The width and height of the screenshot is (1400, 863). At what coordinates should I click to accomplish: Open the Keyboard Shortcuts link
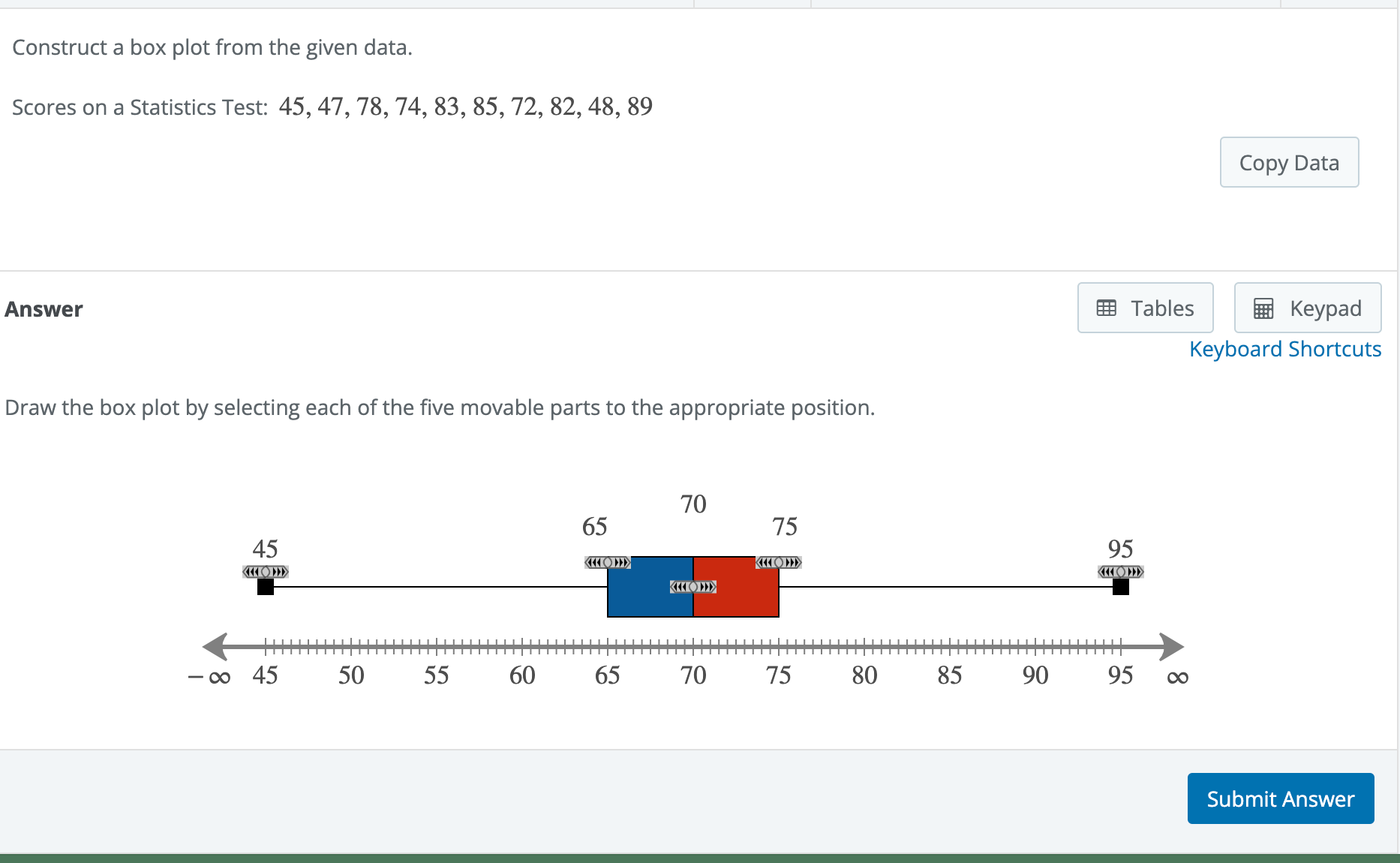pyautogui.click(x=1284, y=348)
